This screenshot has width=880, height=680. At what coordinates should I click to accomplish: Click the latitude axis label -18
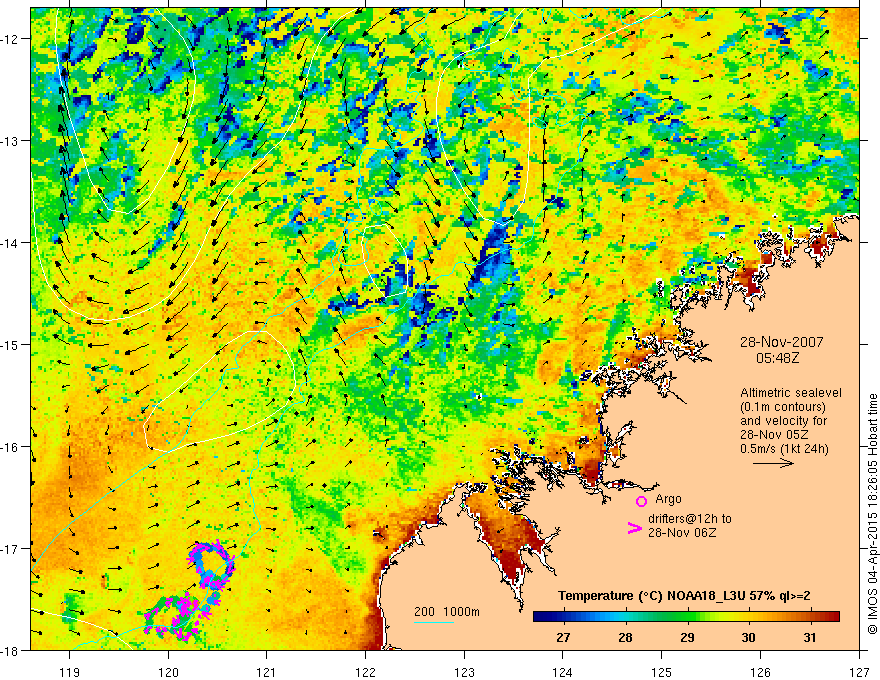[10, 650]
